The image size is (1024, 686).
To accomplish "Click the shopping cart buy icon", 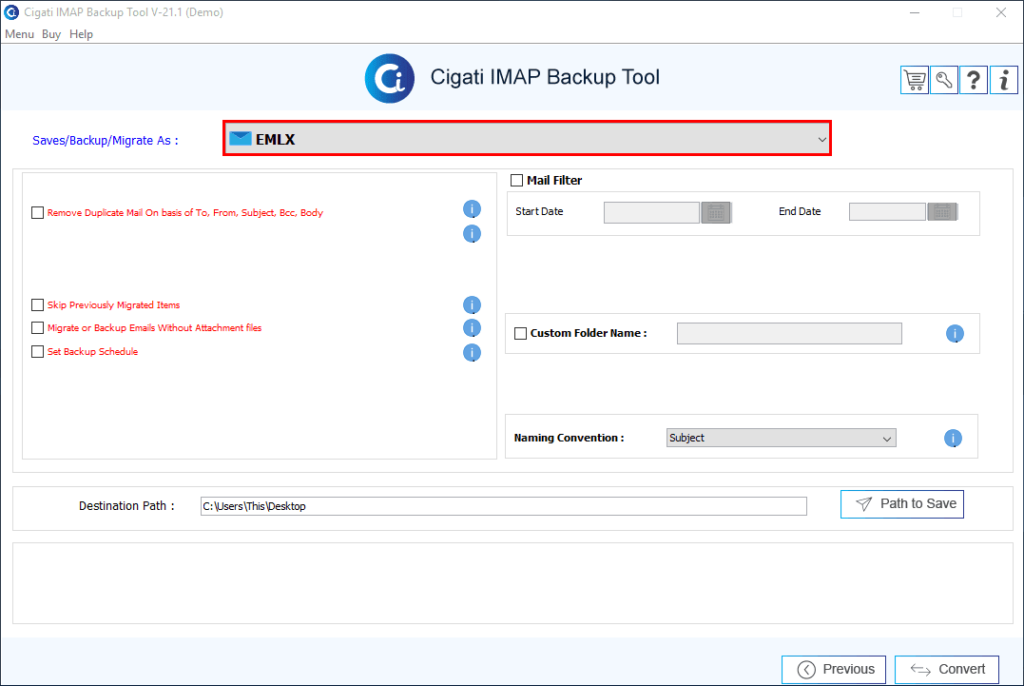I will point(914,80).
